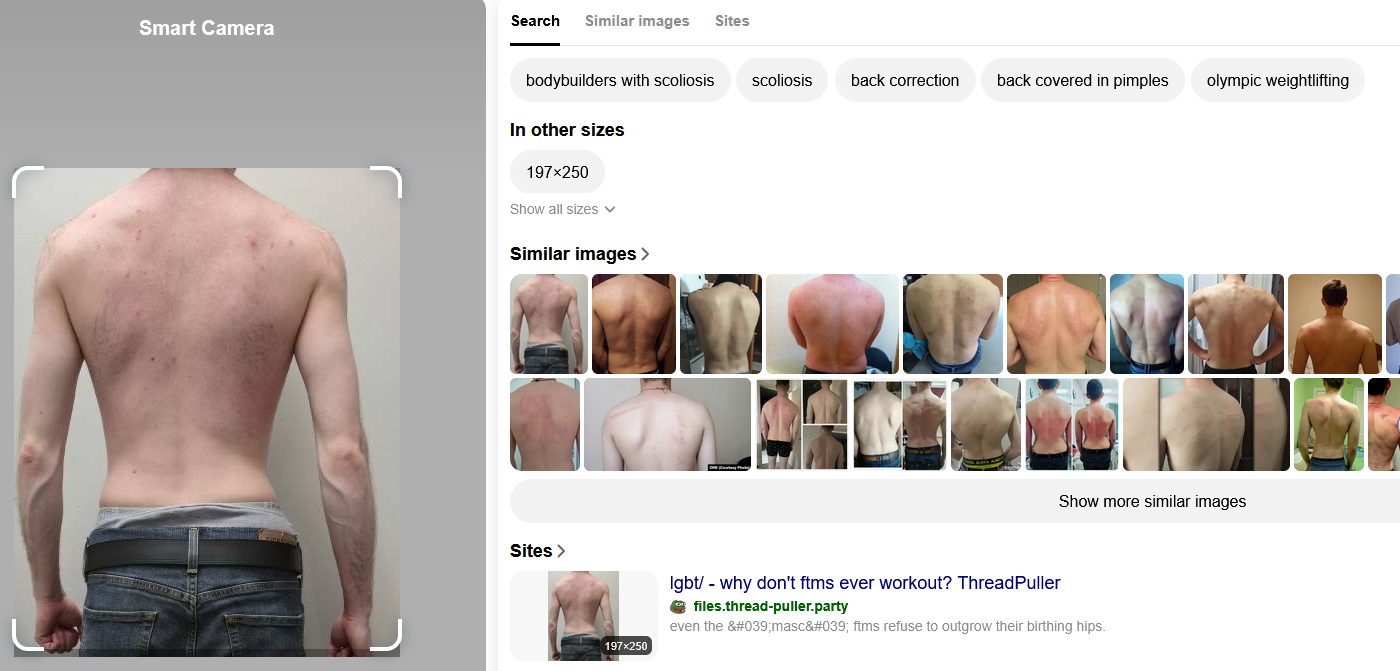Click the Smart Camera uploaded photo
Screen dimensions: 1400x671
(x=207, y=412)
